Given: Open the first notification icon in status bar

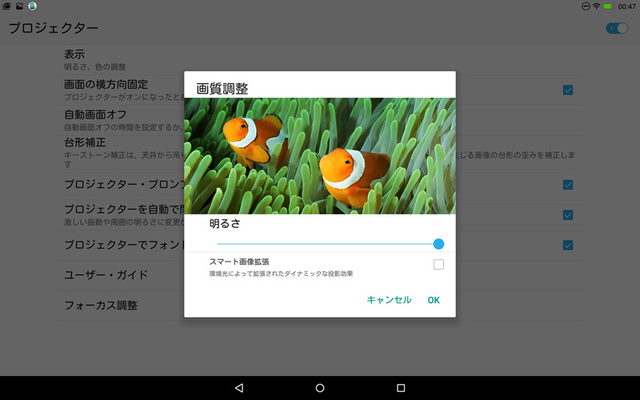Looking at the screenshot, I should click(7, 6).
